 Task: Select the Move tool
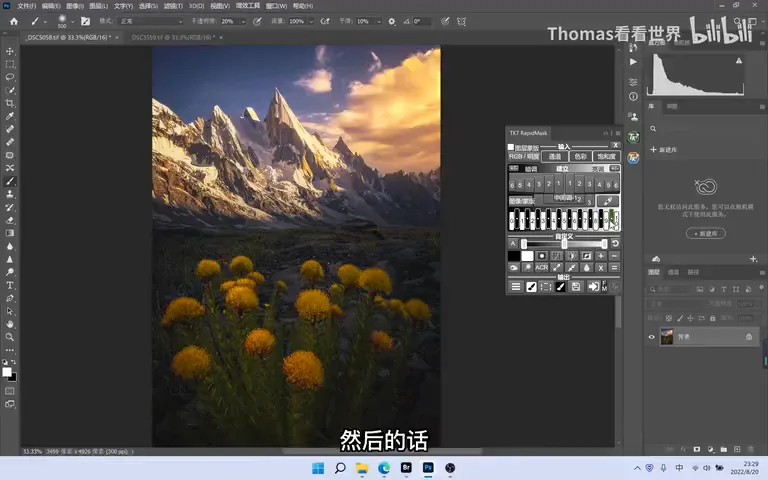pos(10,51)
